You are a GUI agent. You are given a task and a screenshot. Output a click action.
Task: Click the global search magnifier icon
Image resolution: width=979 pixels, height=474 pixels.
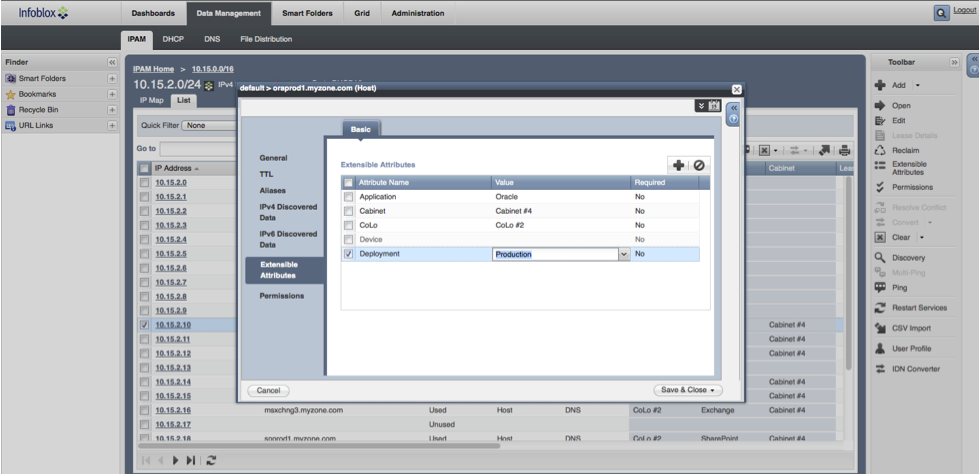(942, 13)
